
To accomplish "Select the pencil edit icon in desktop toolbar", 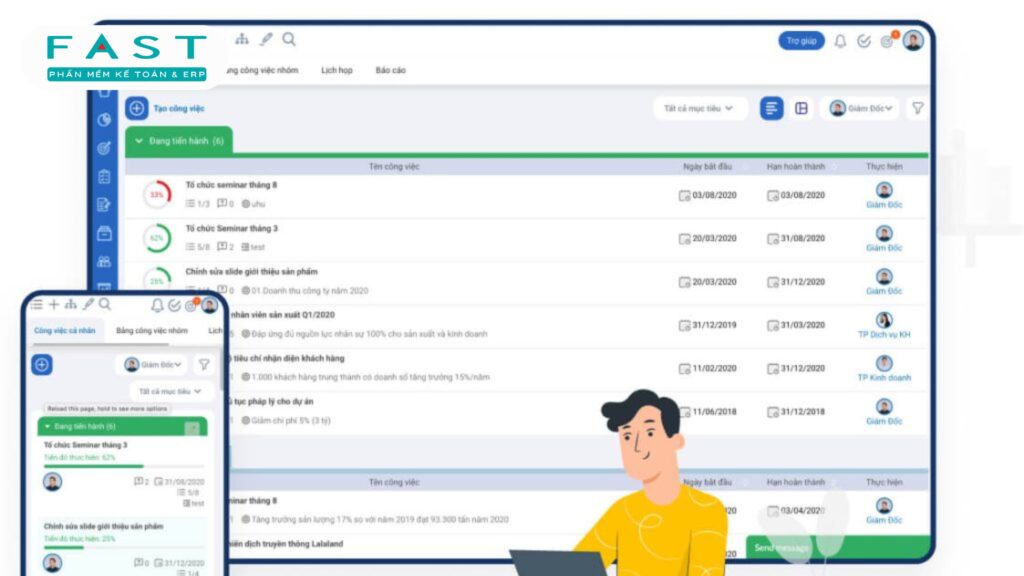I will (x=266, y=39).
